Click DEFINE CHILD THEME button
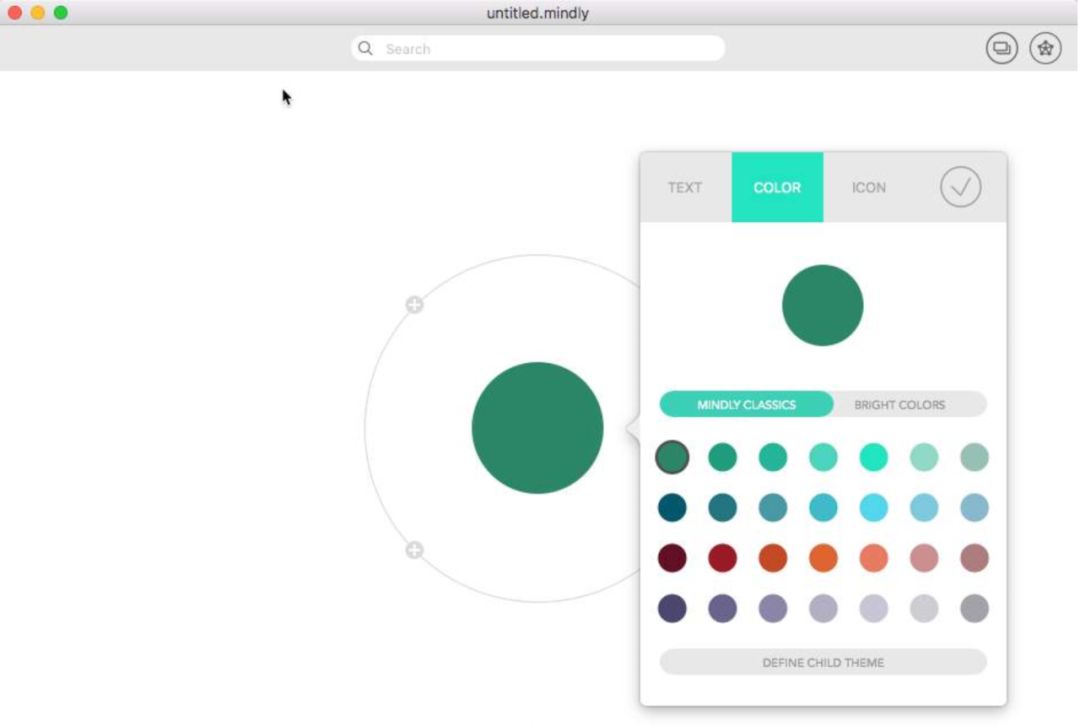This screenshot has width=1080, height=726. tap(823, 662)
